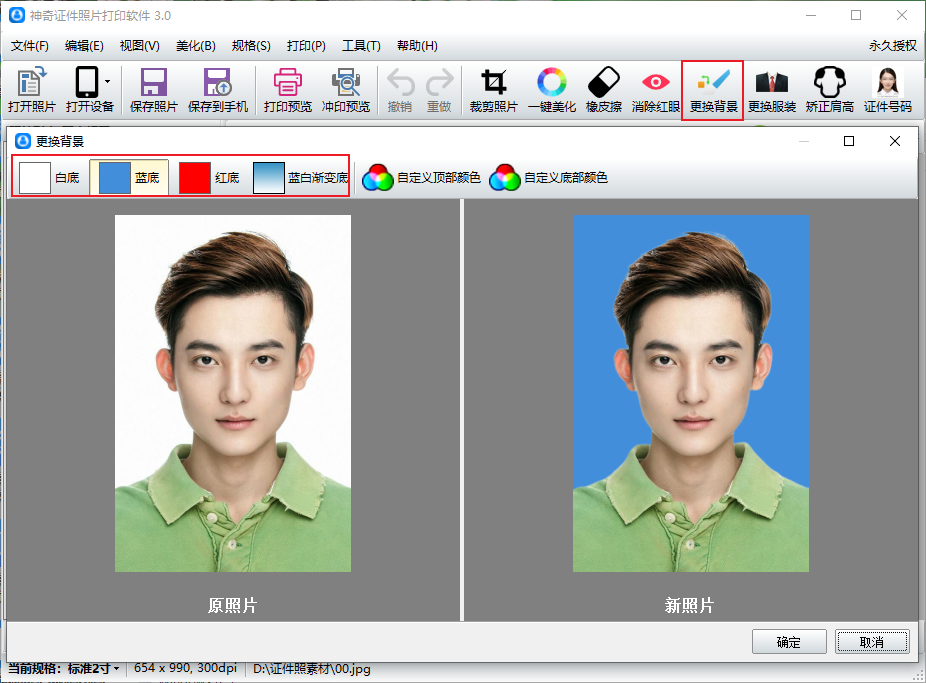
Task: Select the 橡皮擦 eraser tool
Action: [604, 90]
